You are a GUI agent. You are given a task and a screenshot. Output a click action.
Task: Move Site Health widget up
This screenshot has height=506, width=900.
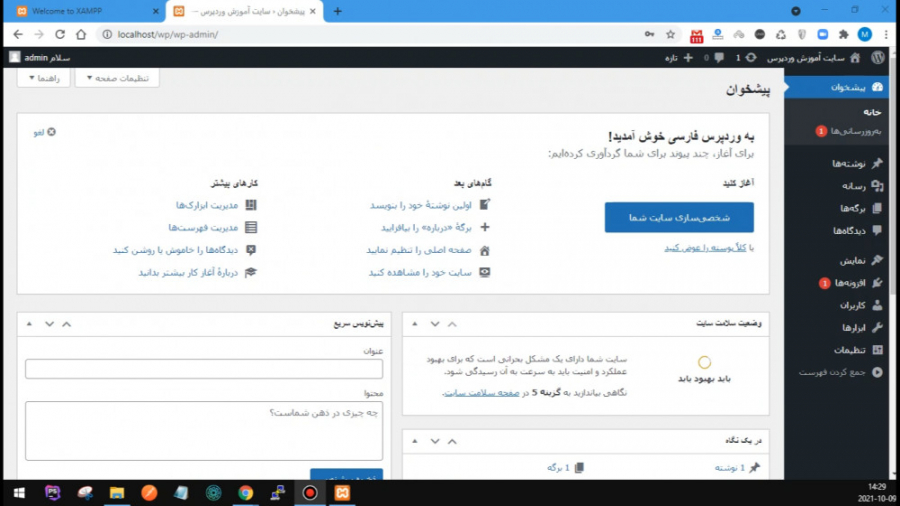(452, 324)
